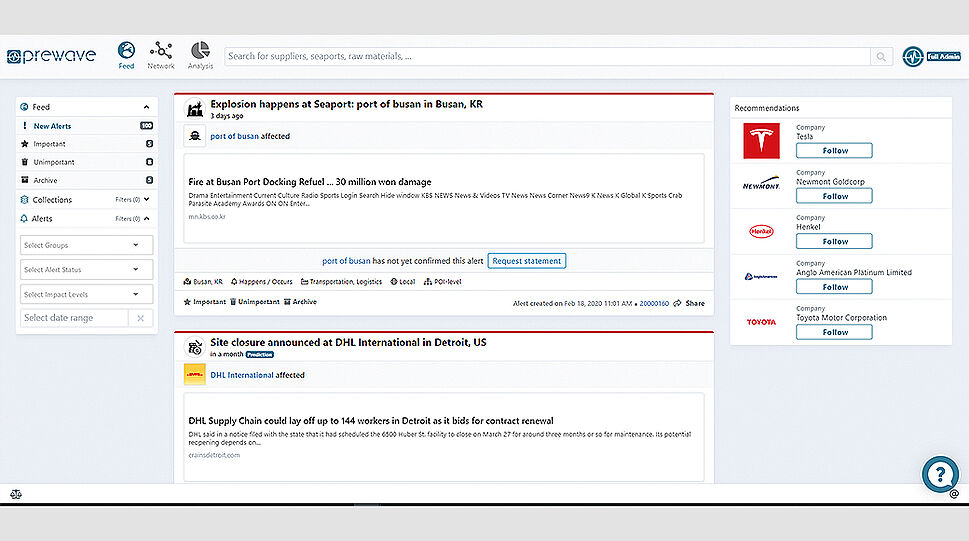Click the Prewave logo
This screenshot has height=541, width=969.
point(51,56)
